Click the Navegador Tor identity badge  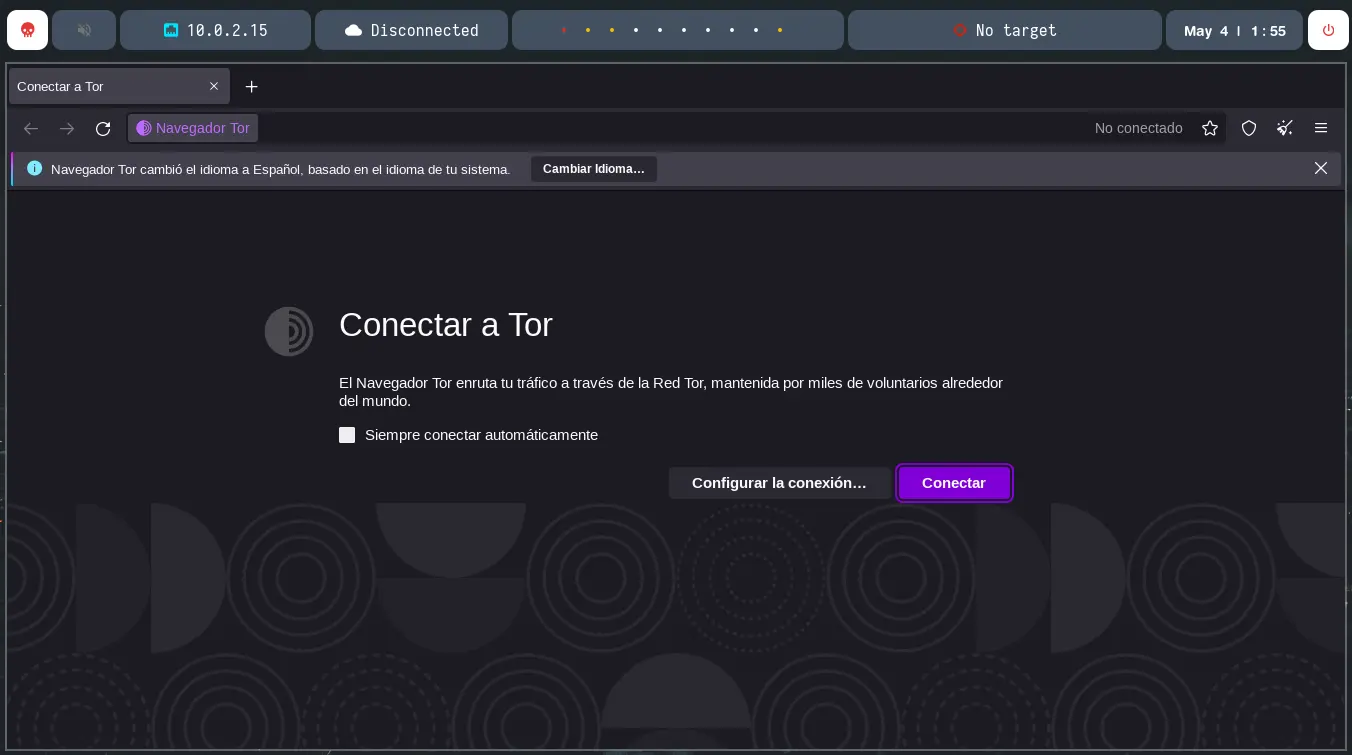point(193,128)
